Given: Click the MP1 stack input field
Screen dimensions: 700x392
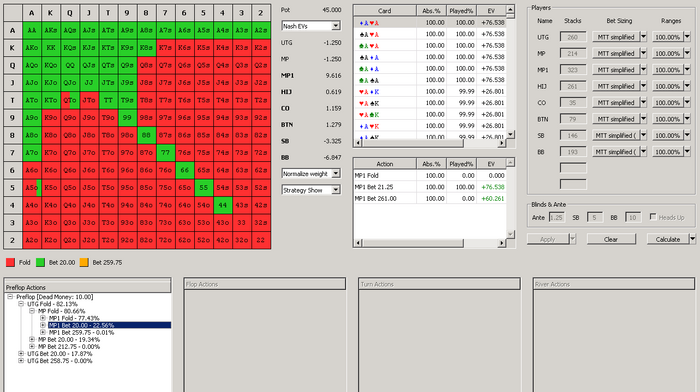Looking at the screenshot, I should (573, 70).
